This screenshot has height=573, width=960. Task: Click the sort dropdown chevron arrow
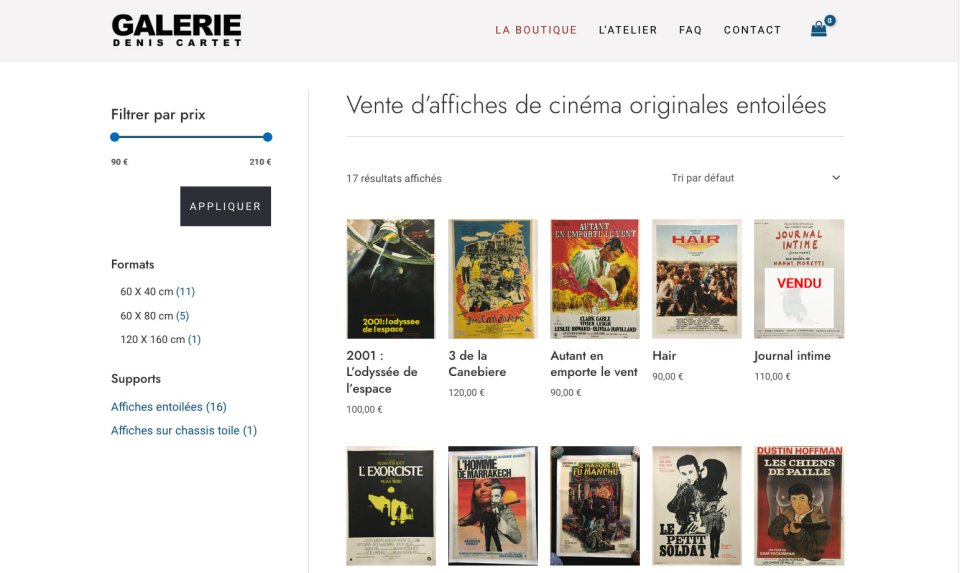[836, 178]
